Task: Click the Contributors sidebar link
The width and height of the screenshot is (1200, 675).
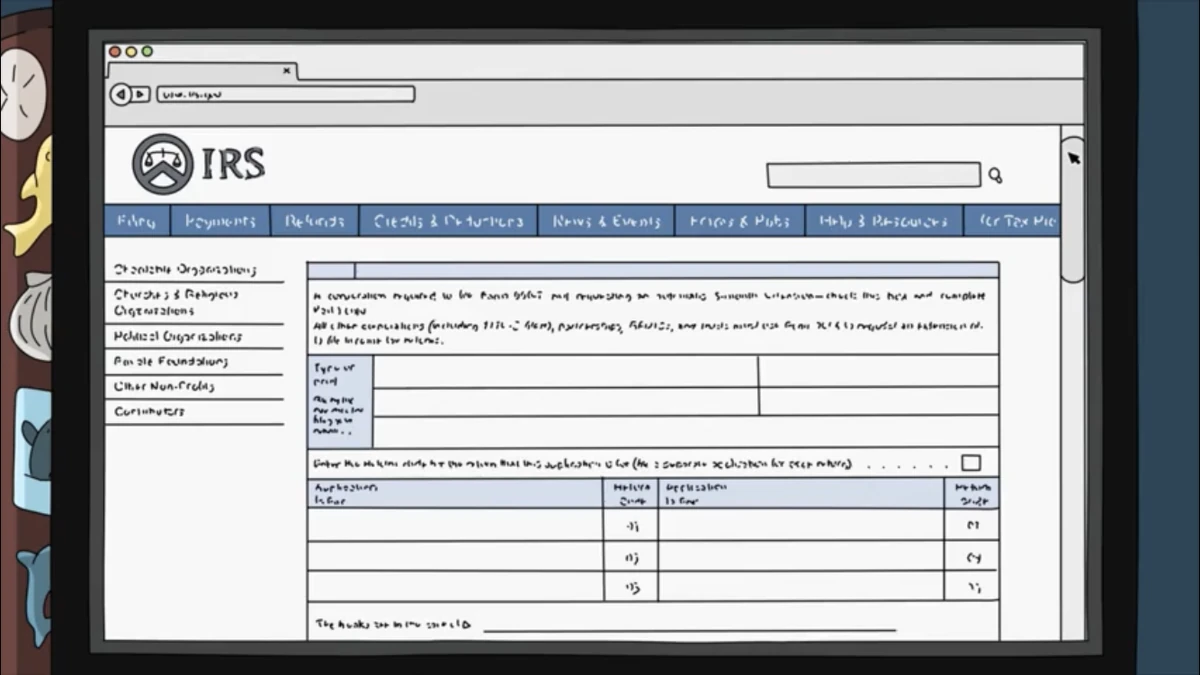Action: pyautogui.click(x=148, y=411)
